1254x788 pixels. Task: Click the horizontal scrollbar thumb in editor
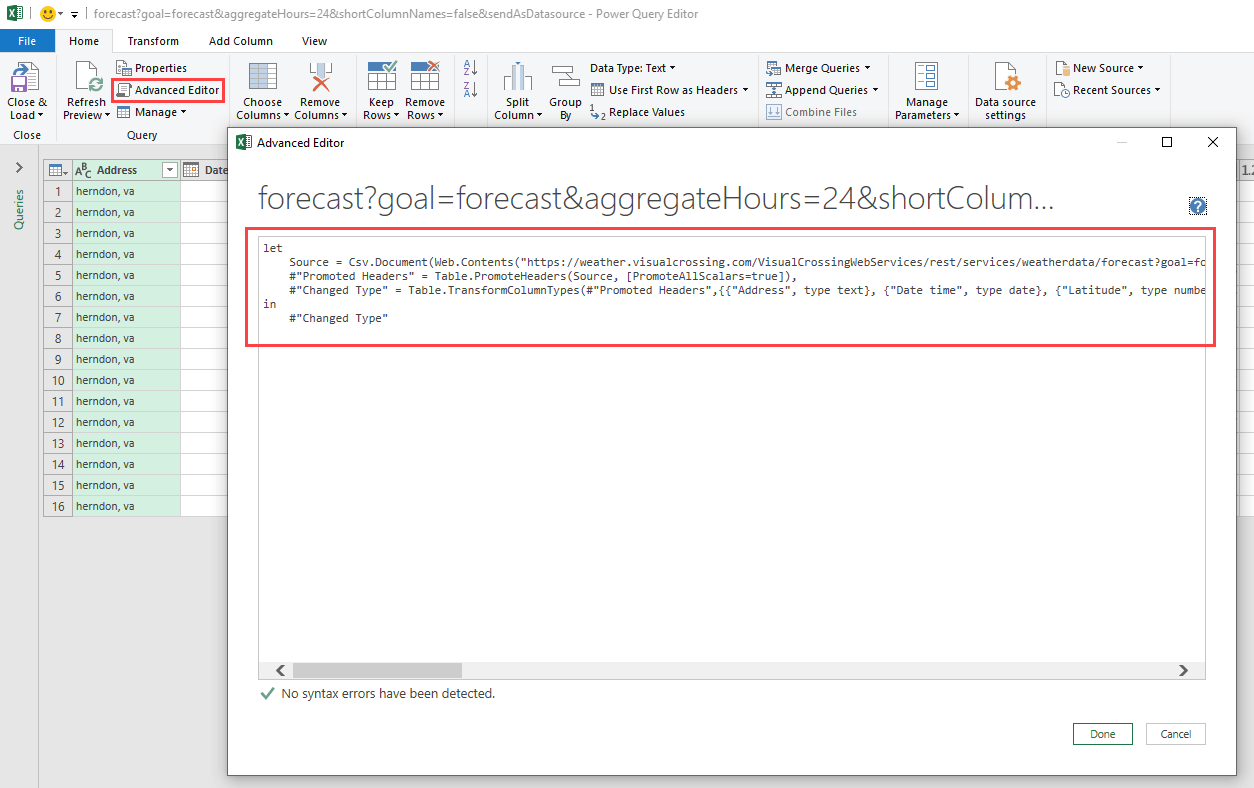(x=377, y=671)
